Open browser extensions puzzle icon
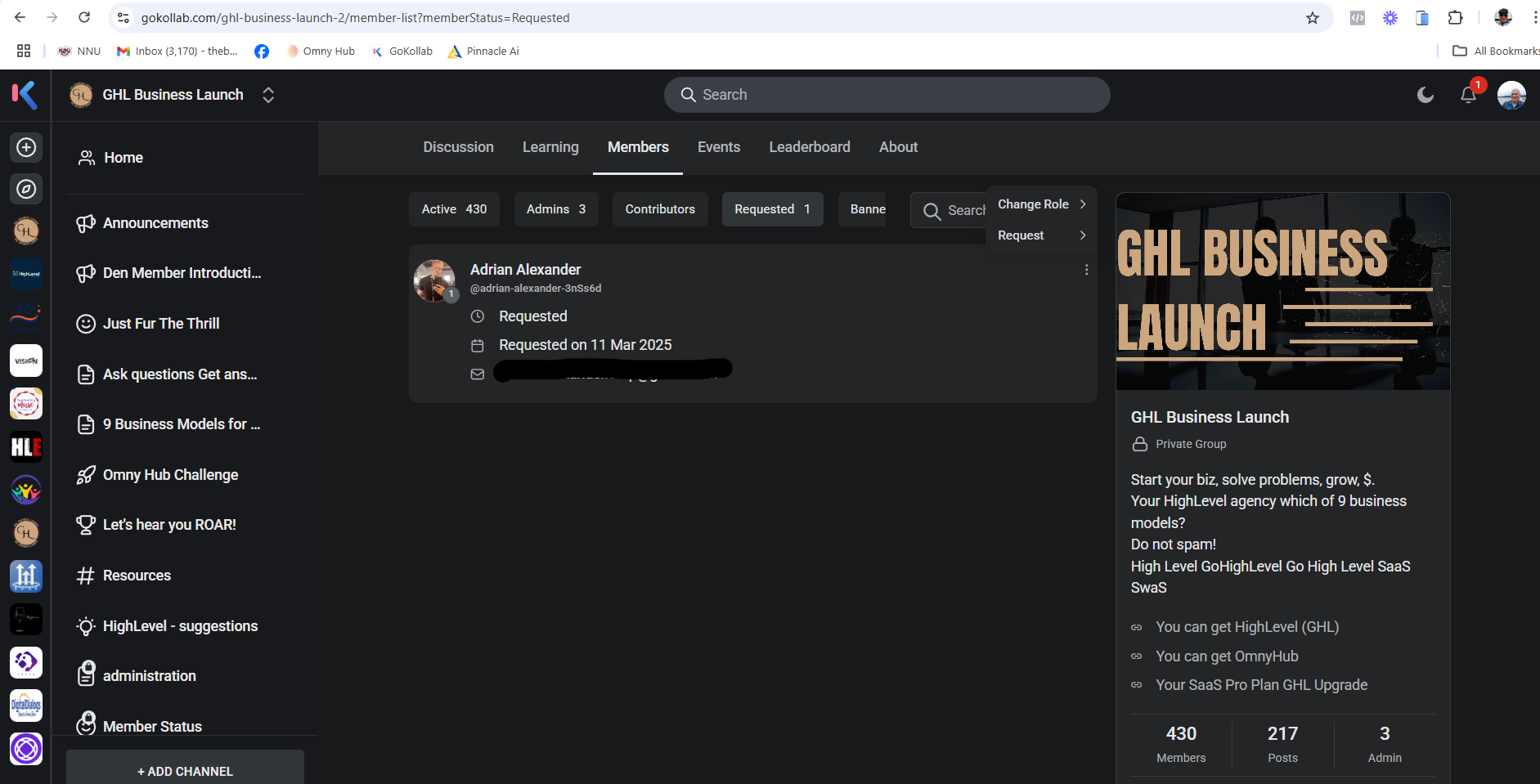The image size is (1540, 784). pos(1455,17)
